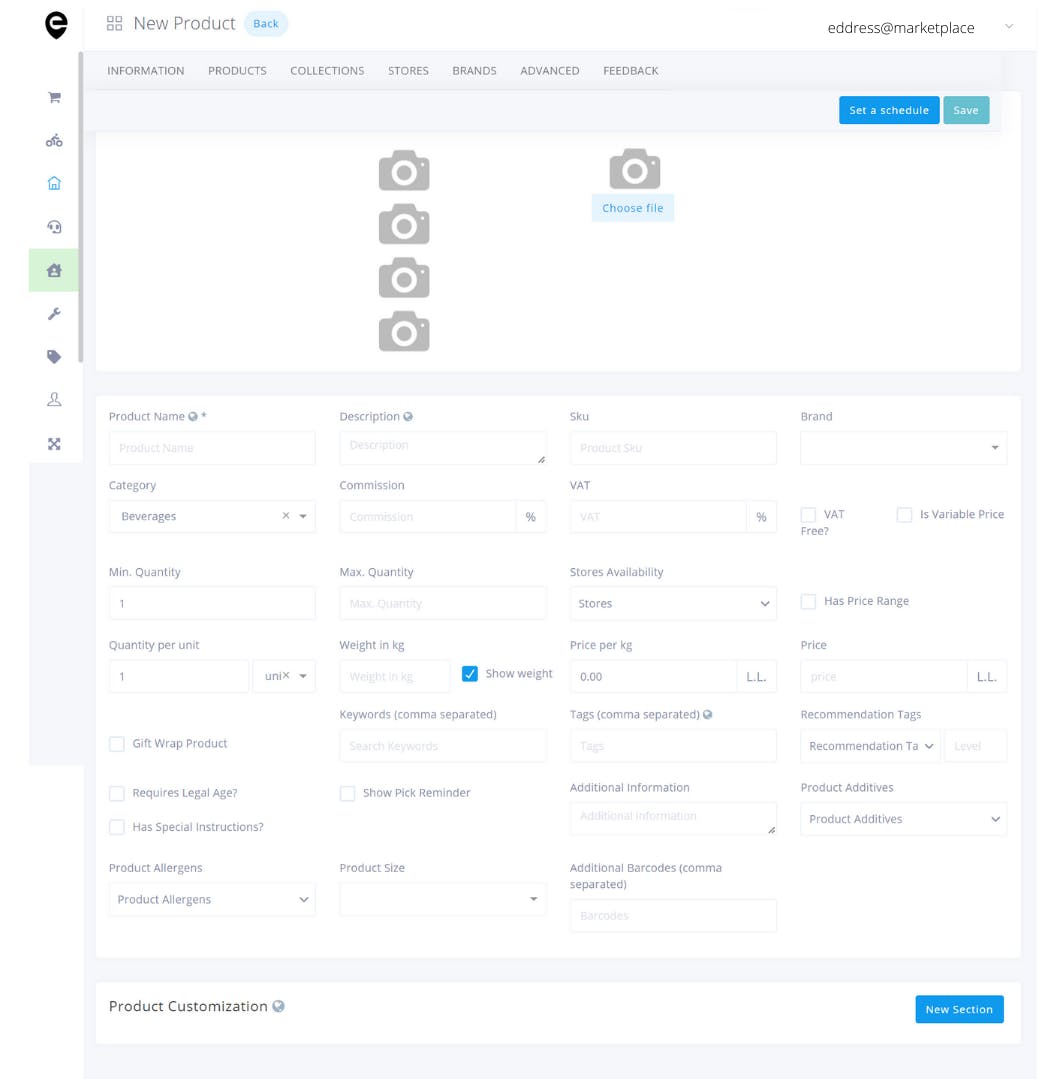
Task: Click the Additional Barcodes input
Action: [673, 916]
